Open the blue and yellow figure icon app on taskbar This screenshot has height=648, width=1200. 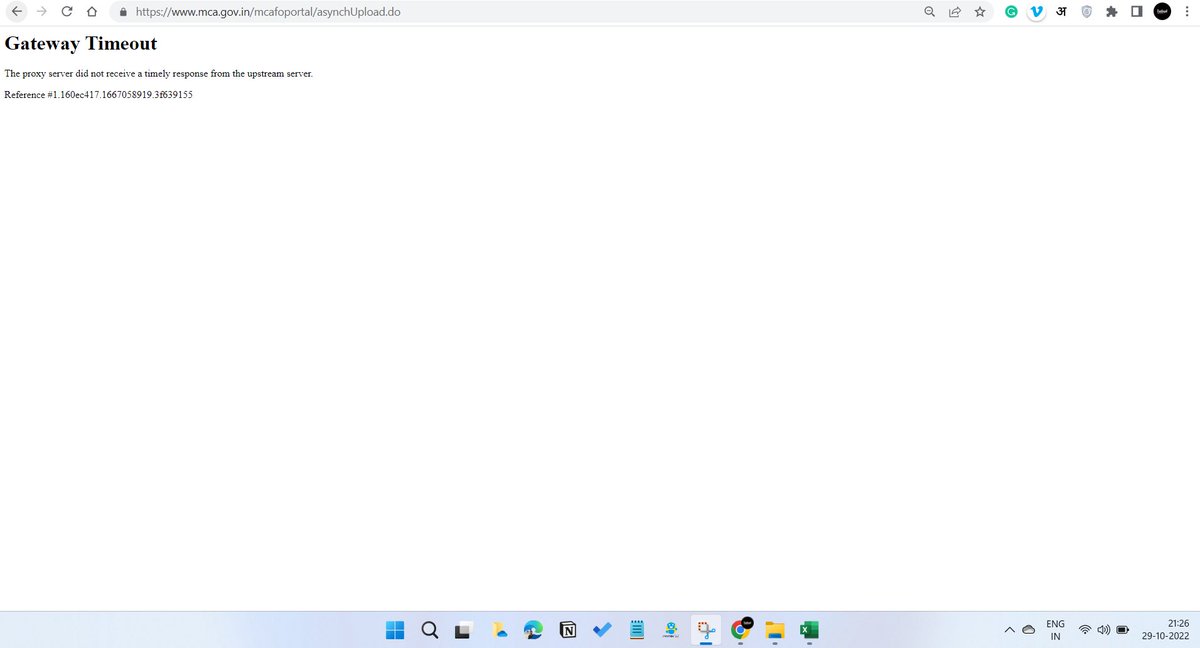coord(672,630)
